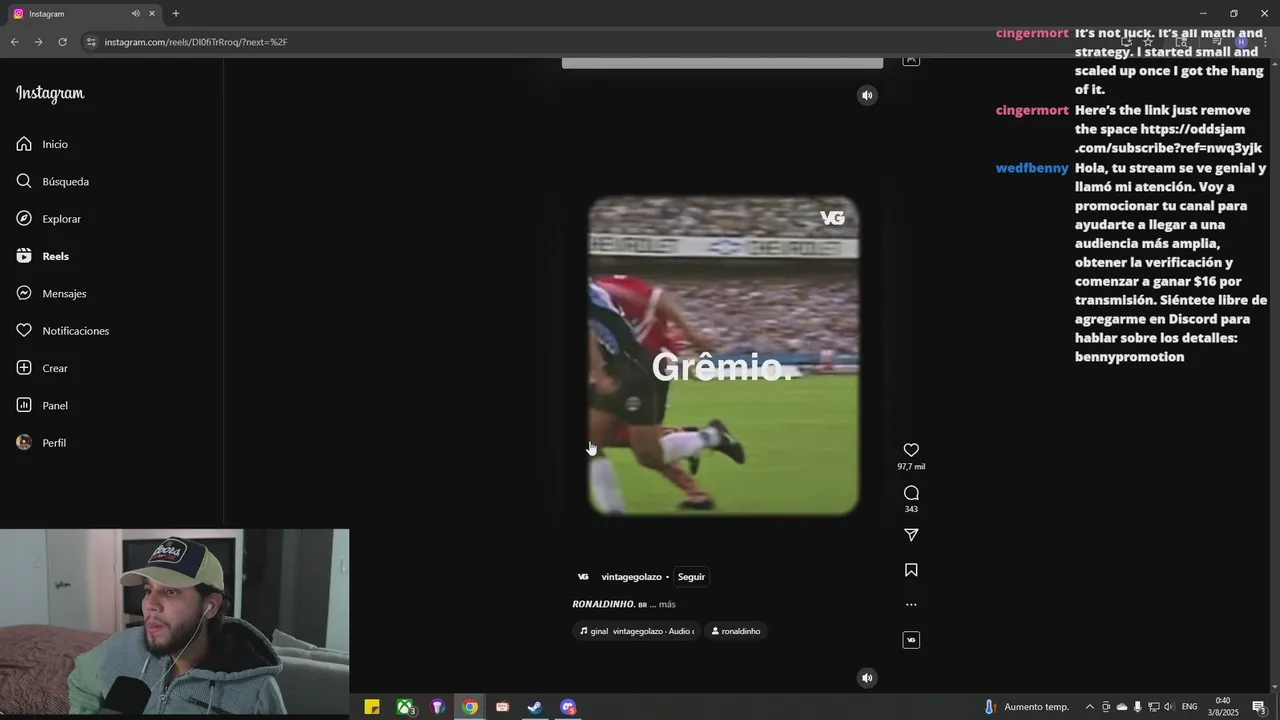This screenshot has width=1280, height=720.
Task: Open the Windows notification center
Action: (1259, 707)
